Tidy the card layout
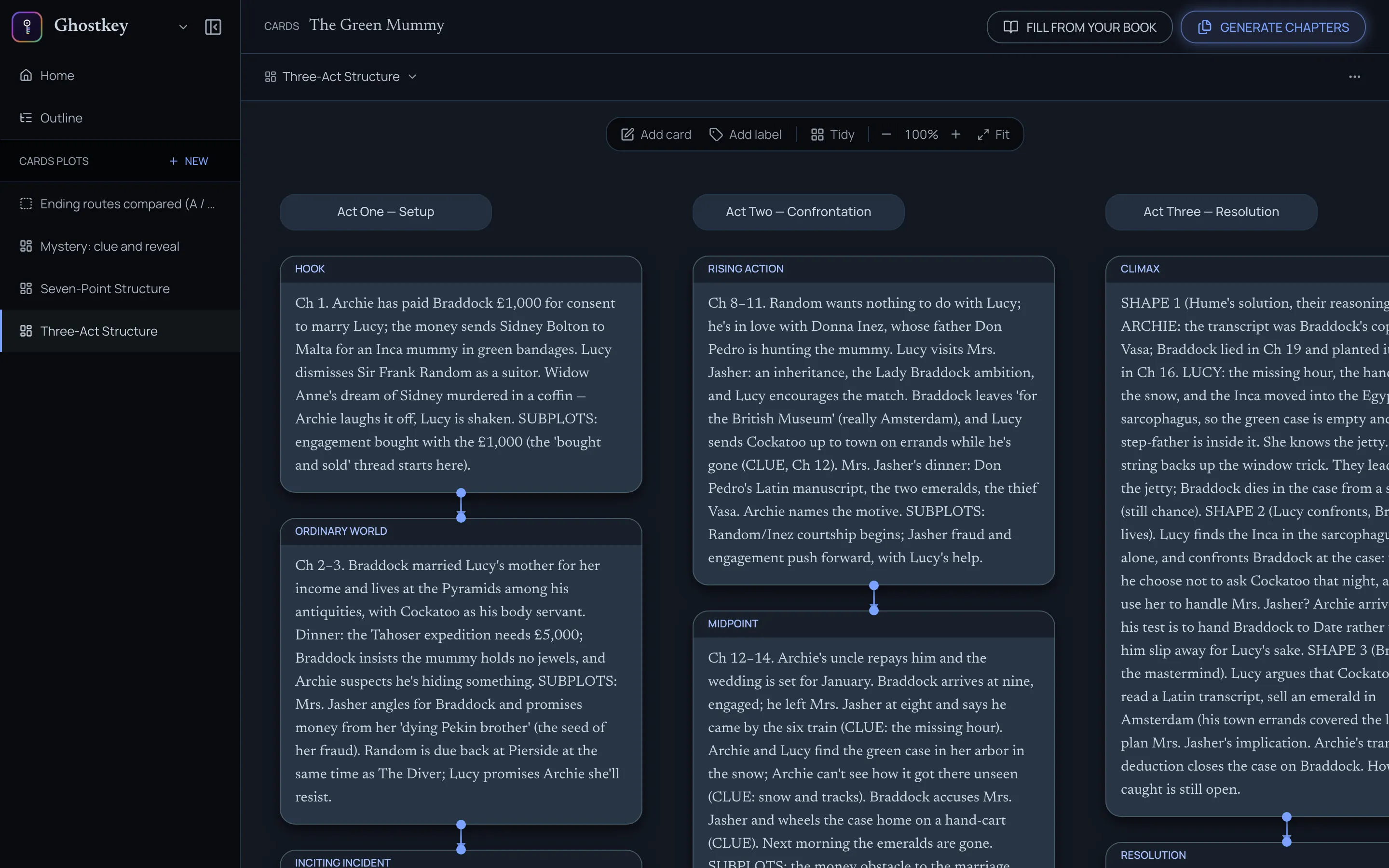The height and width of the screenshot is (868, 1389). click(833, 135)
